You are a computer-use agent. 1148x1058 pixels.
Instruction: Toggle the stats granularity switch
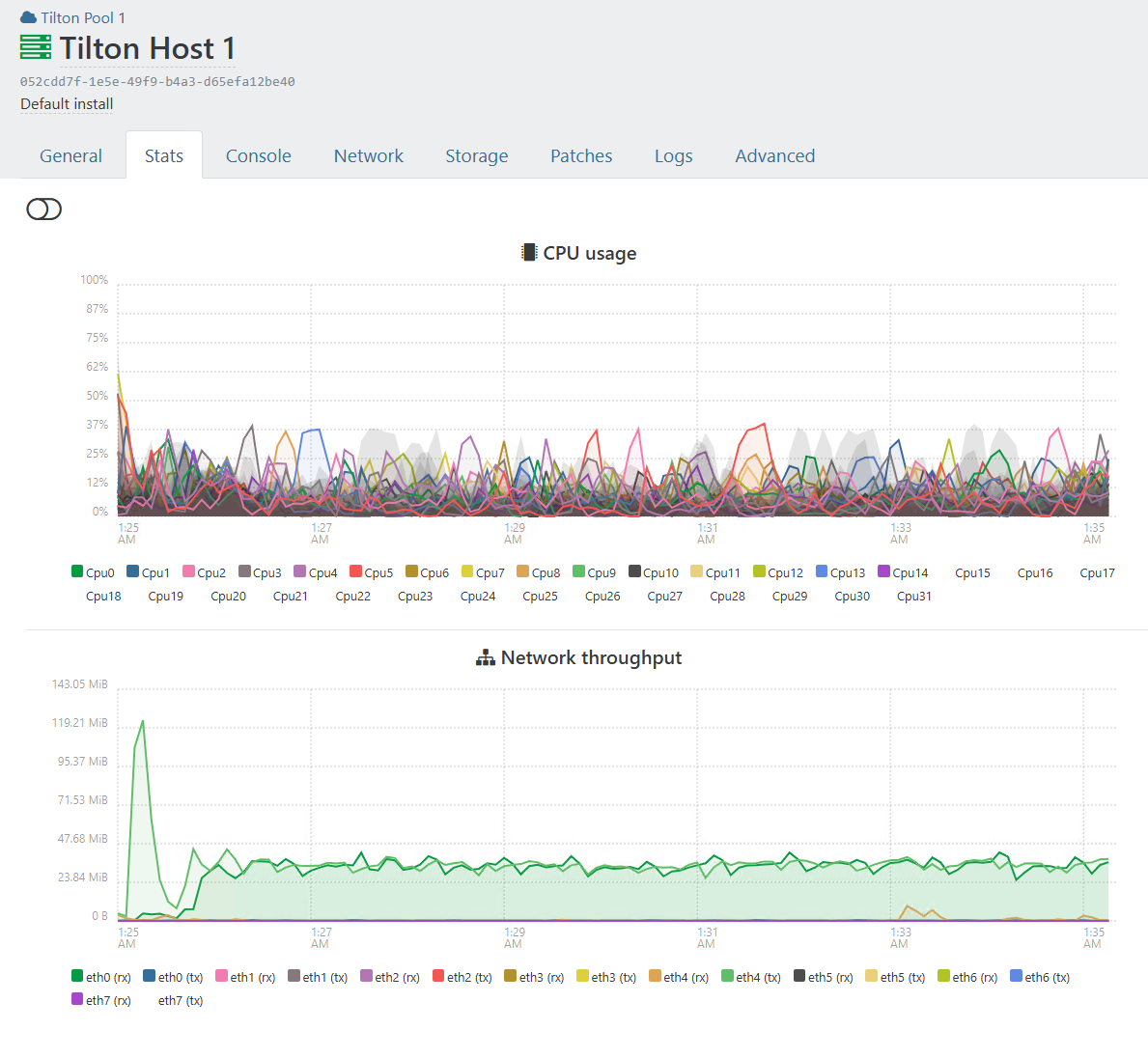(43, 209)
